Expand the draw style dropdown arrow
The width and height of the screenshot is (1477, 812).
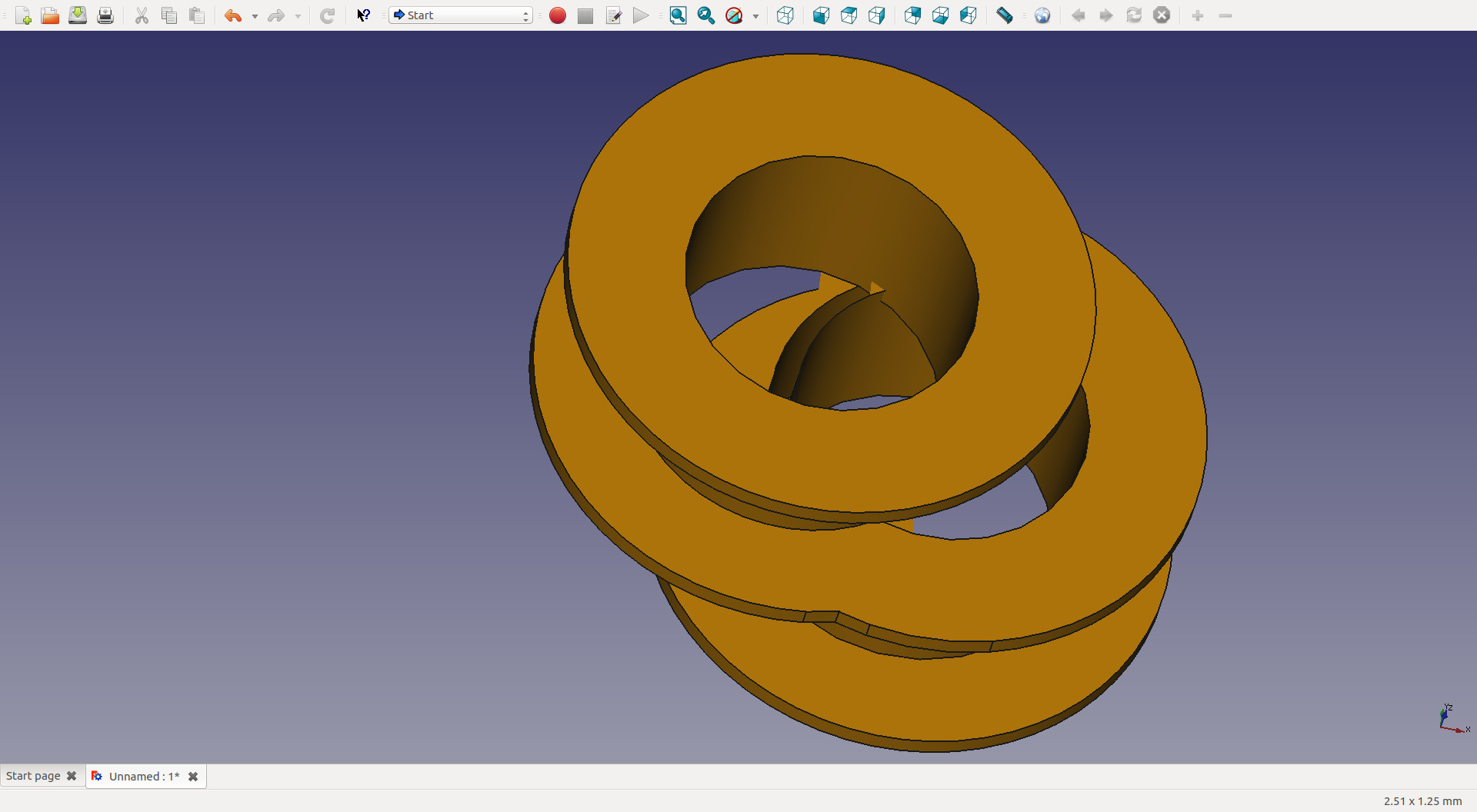coord(755,16)
